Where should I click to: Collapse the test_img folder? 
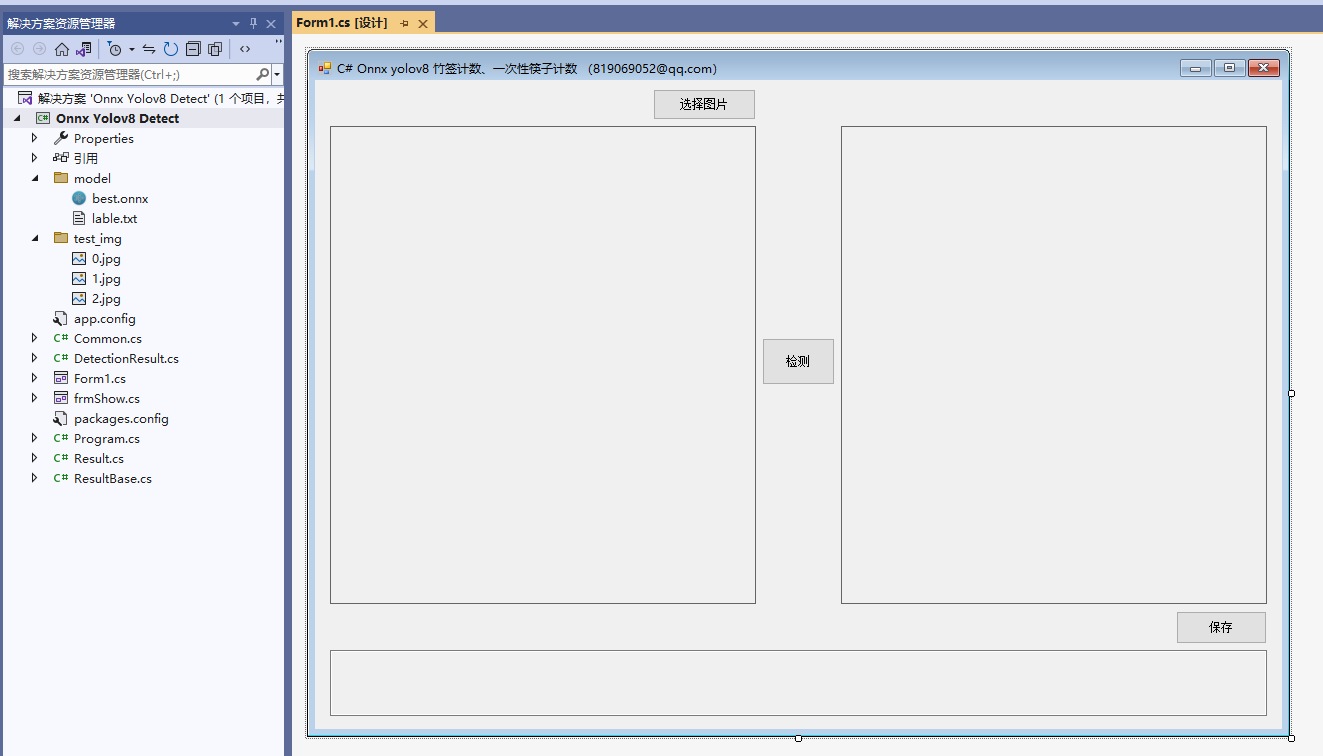tap(35, 238)
